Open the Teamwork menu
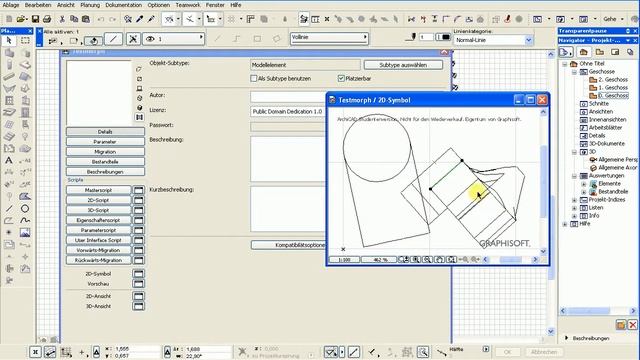This screenshot has height=360, width=640. pyautogui.click(x=188, y=5)
